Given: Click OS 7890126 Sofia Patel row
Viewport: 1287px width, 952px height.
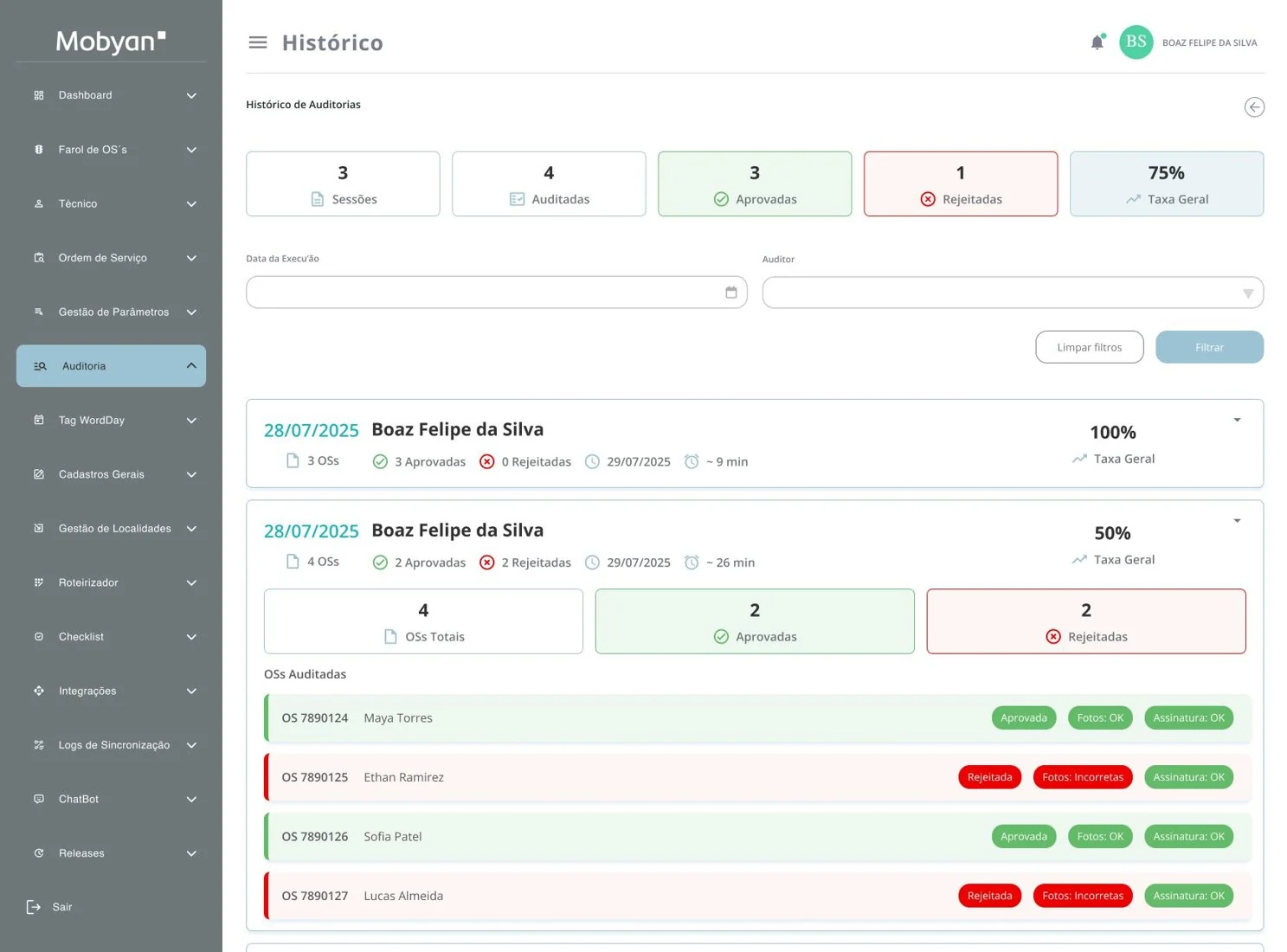Looking at the screenshot, I should (758, 837).
